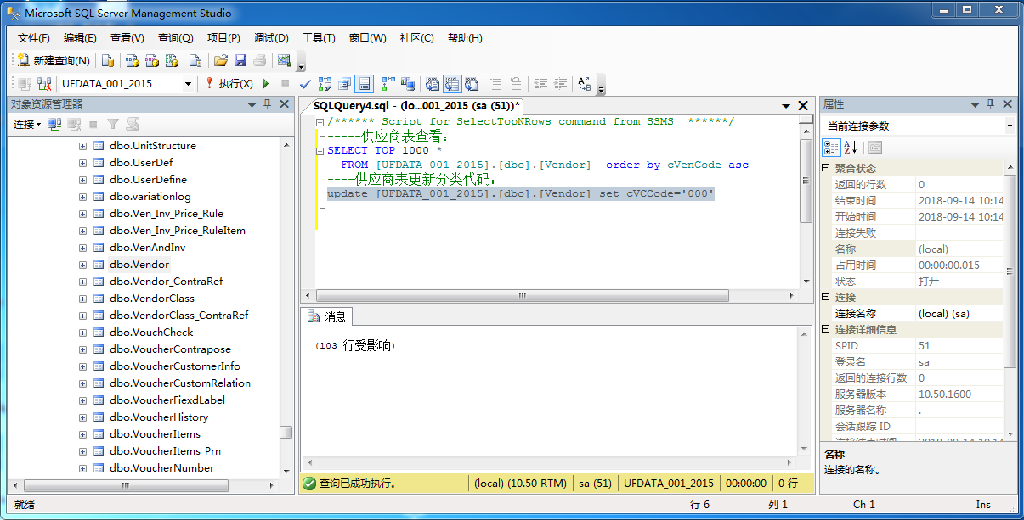Select the dbo.Ver_Inv_Price_Rule table
This screenshot has height=520, width=1024.
(166, 214)
